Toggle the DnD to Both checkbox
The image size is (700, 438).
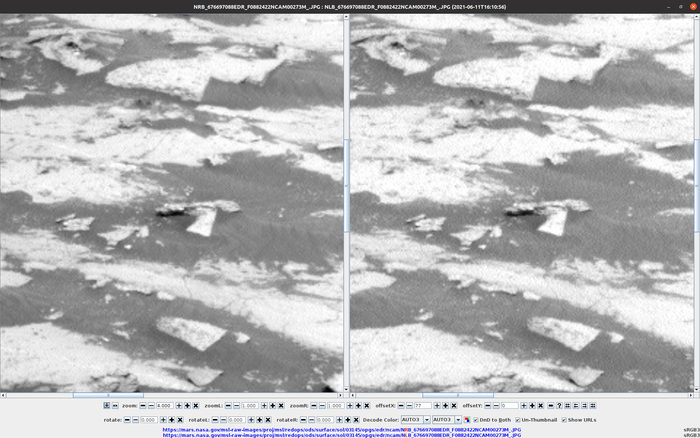pos(476,420)
